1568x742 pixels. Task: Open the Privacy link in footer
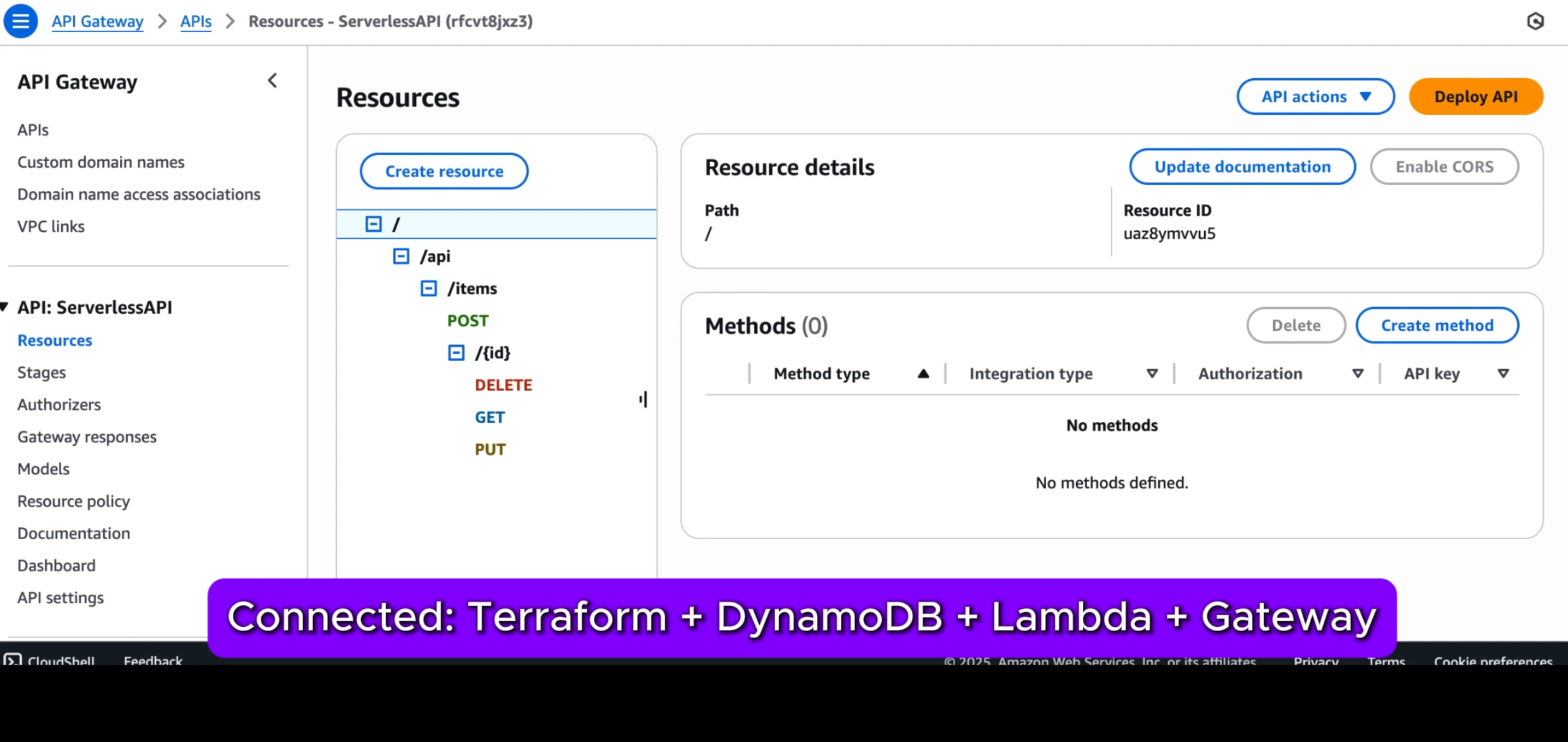[x=1316, y=660]
